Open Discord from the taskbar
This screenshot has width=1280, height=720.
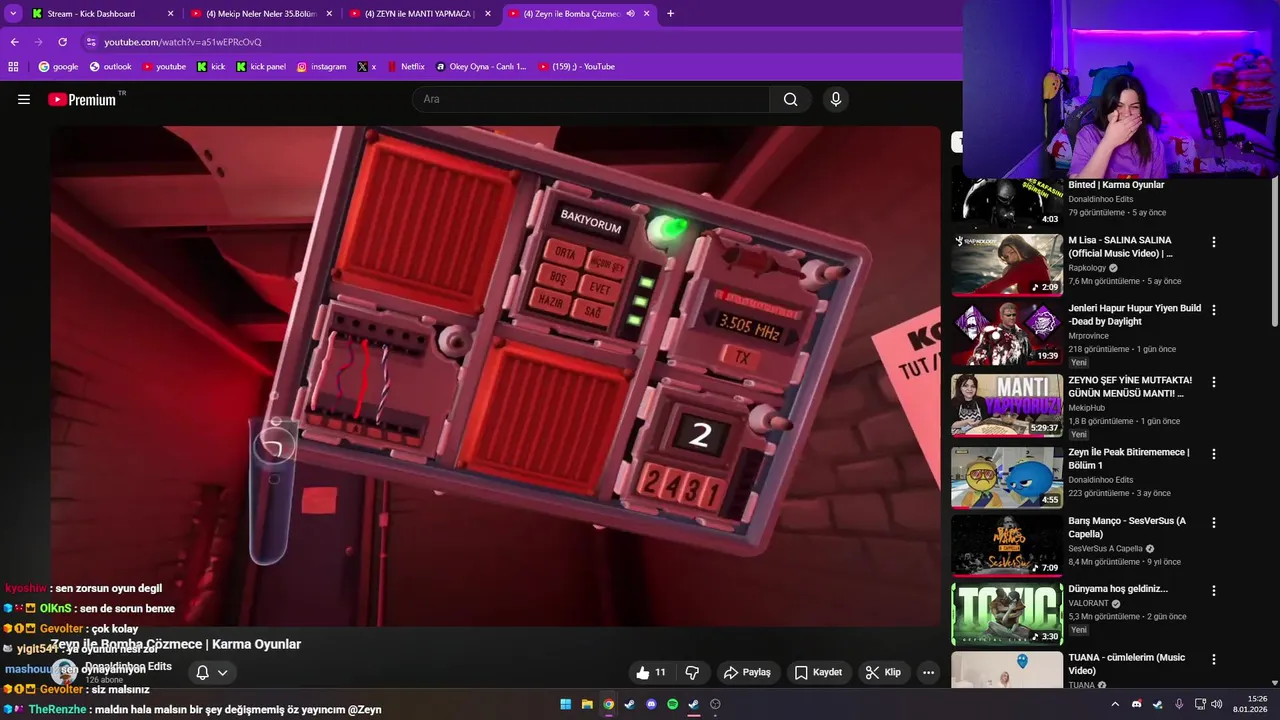tap(651, 704)
